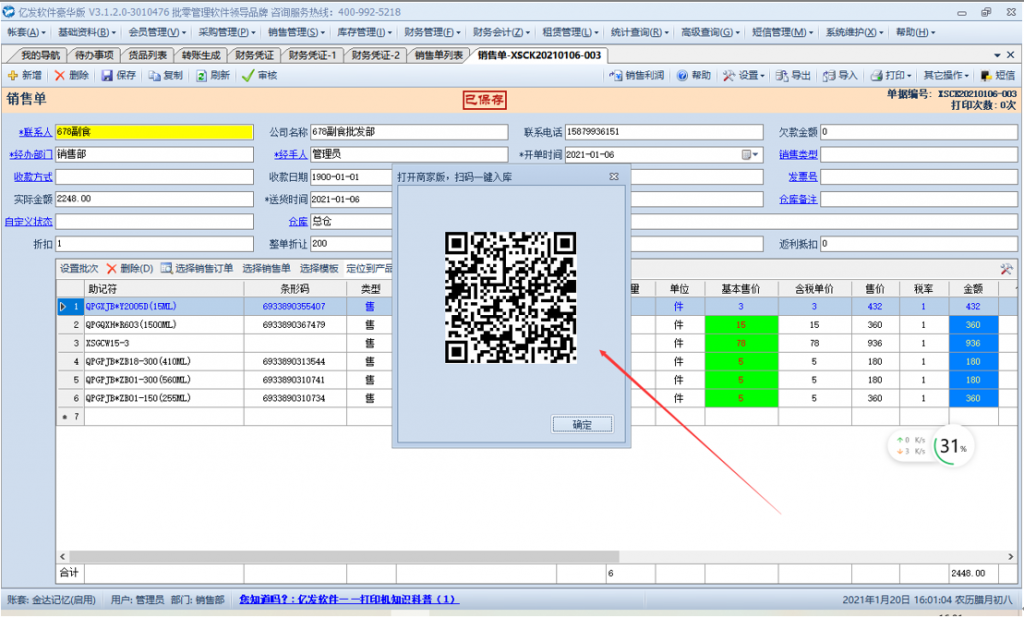Open the 设置 settings dropdown
This screenshot has height=618, width=1024.
click(744, 76)
